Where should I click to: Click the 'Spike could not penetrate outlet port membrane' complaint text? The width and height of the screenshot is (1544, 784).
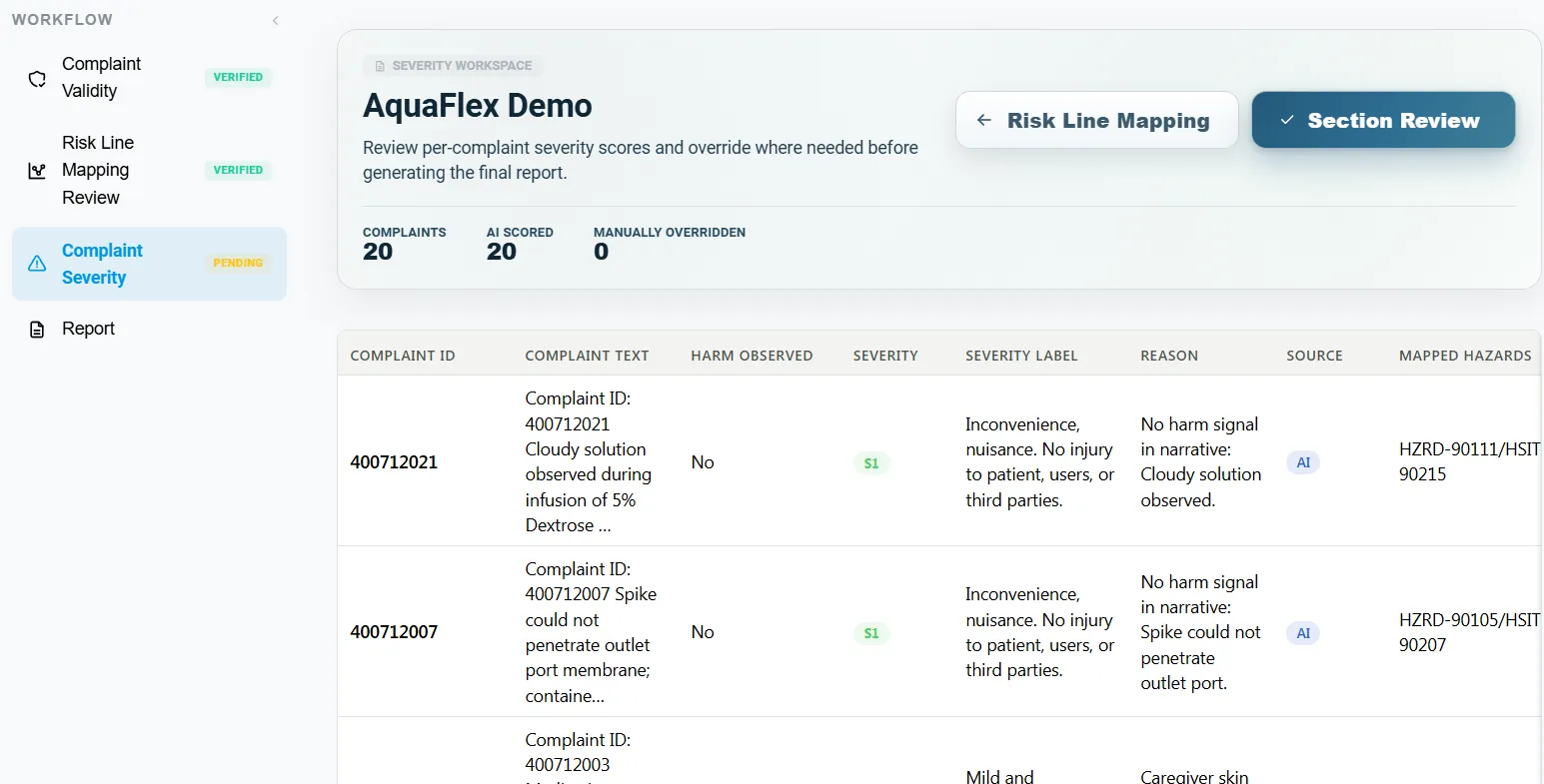pyautogui.click(x=591, y=632)
